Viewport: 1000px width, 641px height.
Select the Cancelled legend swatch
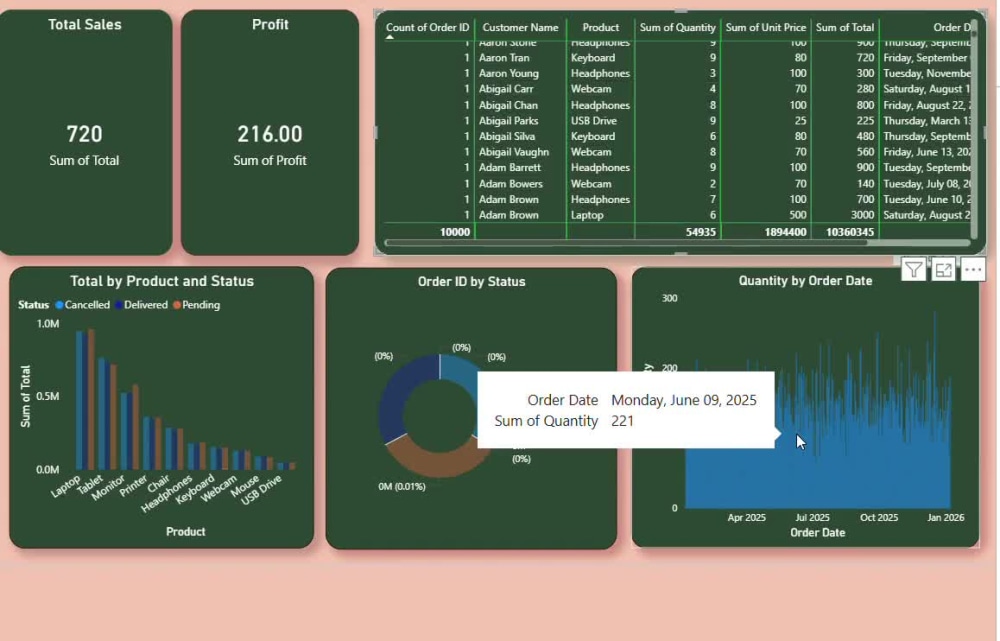tap(59, 305)
